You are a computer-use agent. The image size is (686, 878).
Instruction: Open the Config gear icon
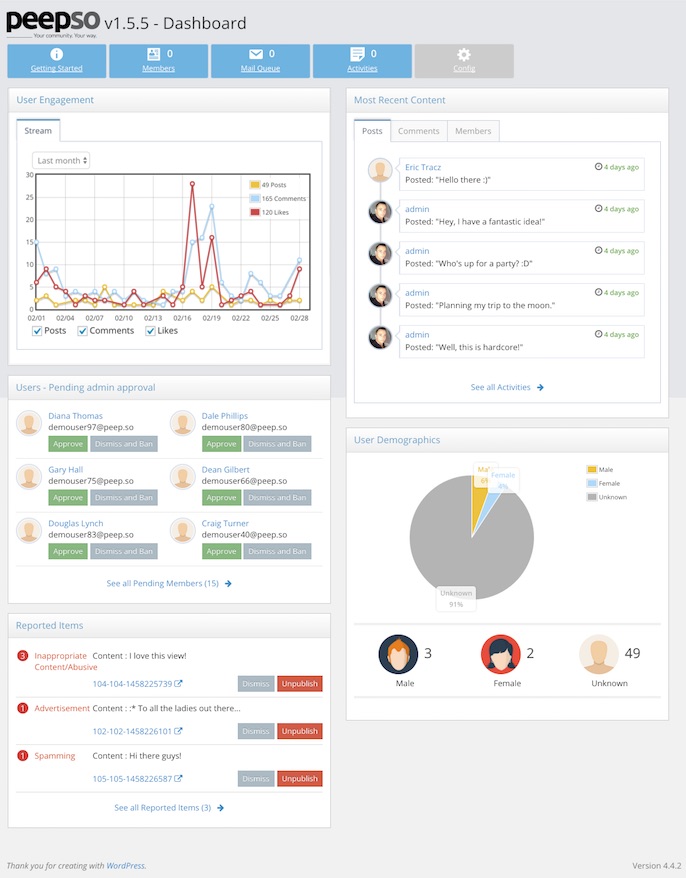[464, 54]
